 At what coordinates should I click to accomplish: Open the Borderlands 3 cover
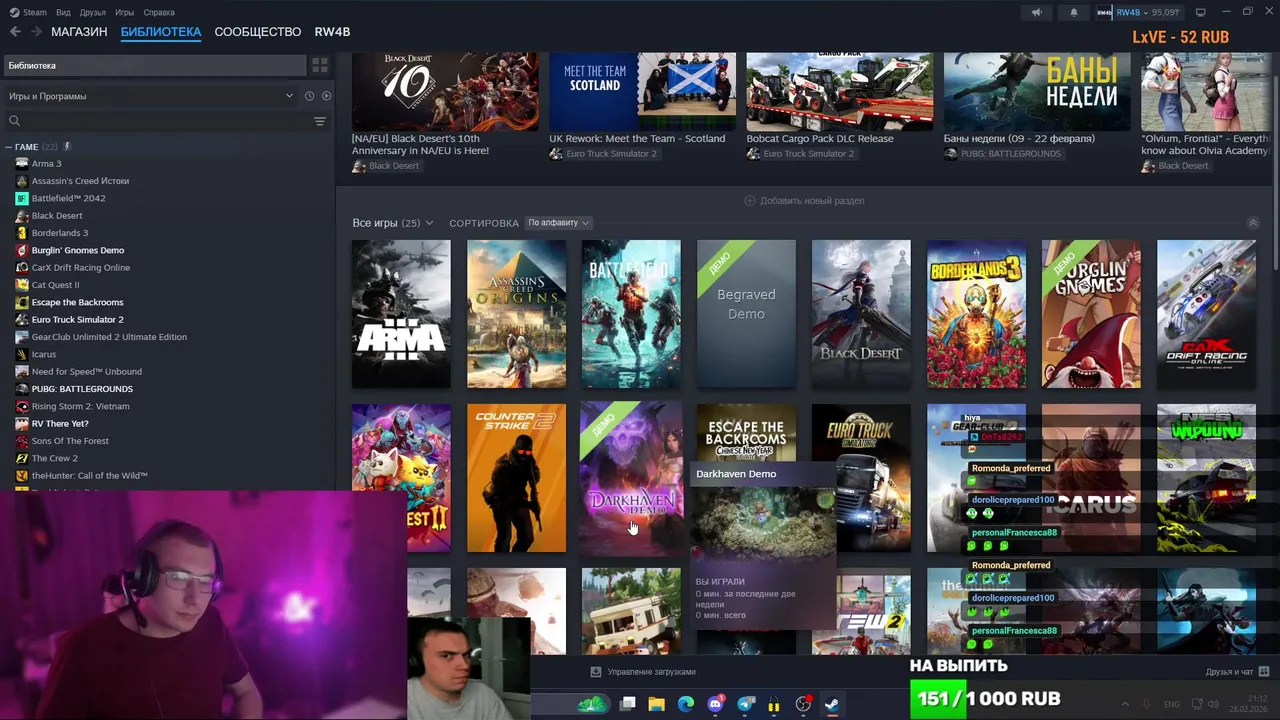[976, 314]
